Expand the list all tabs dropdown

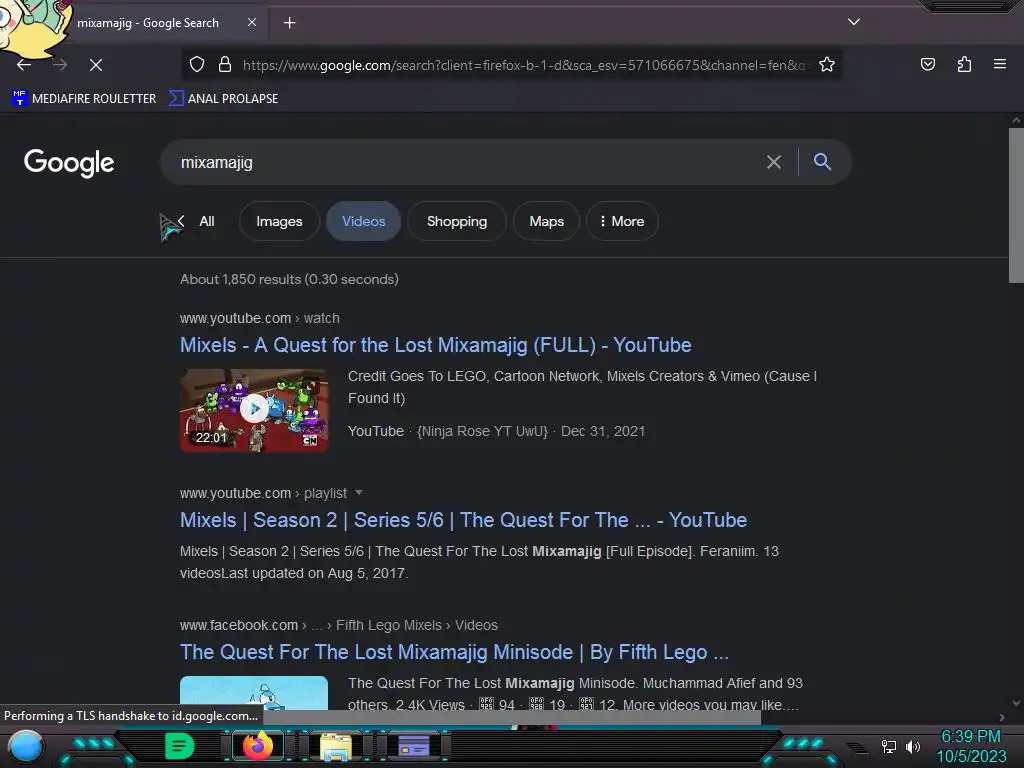[854, 22]
